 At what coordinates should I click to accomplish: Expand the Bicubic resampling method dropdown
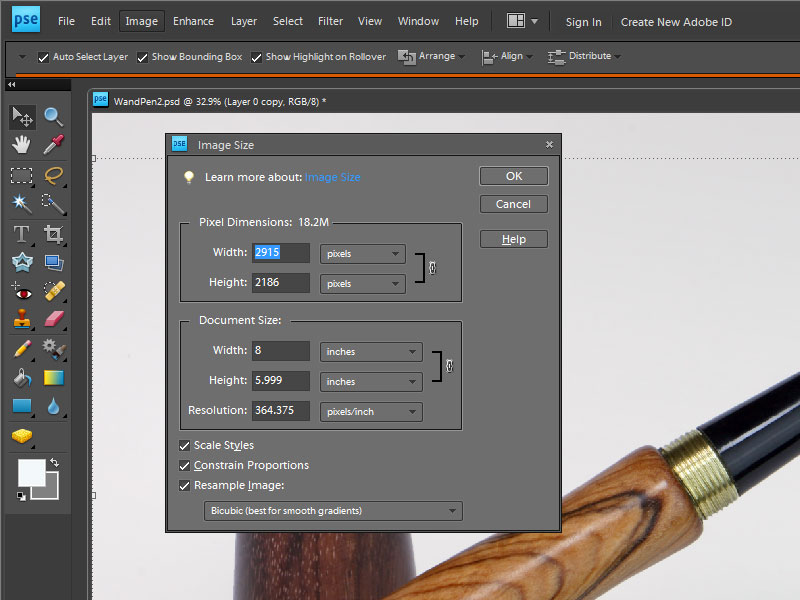point(335,511)
